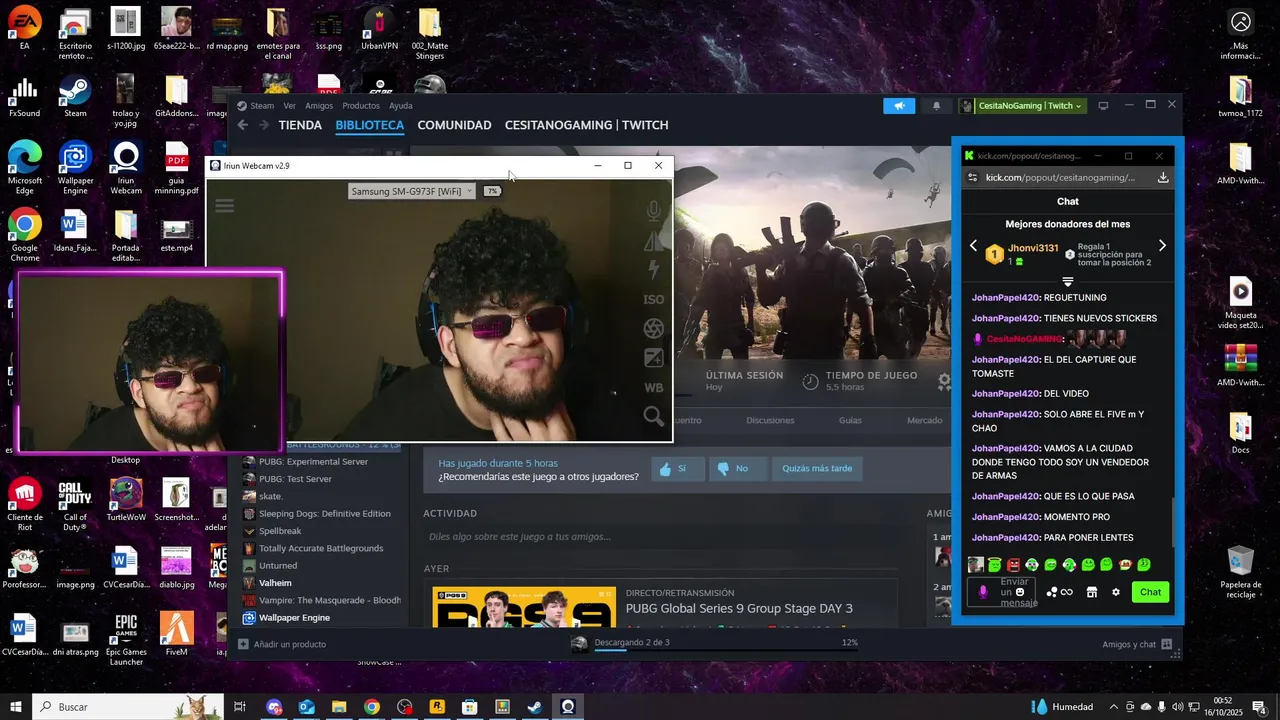Show next top donor in Kick chat
Viewport: 1280px width, 720px height.
pyautogui.click(x=1162, y=246)
